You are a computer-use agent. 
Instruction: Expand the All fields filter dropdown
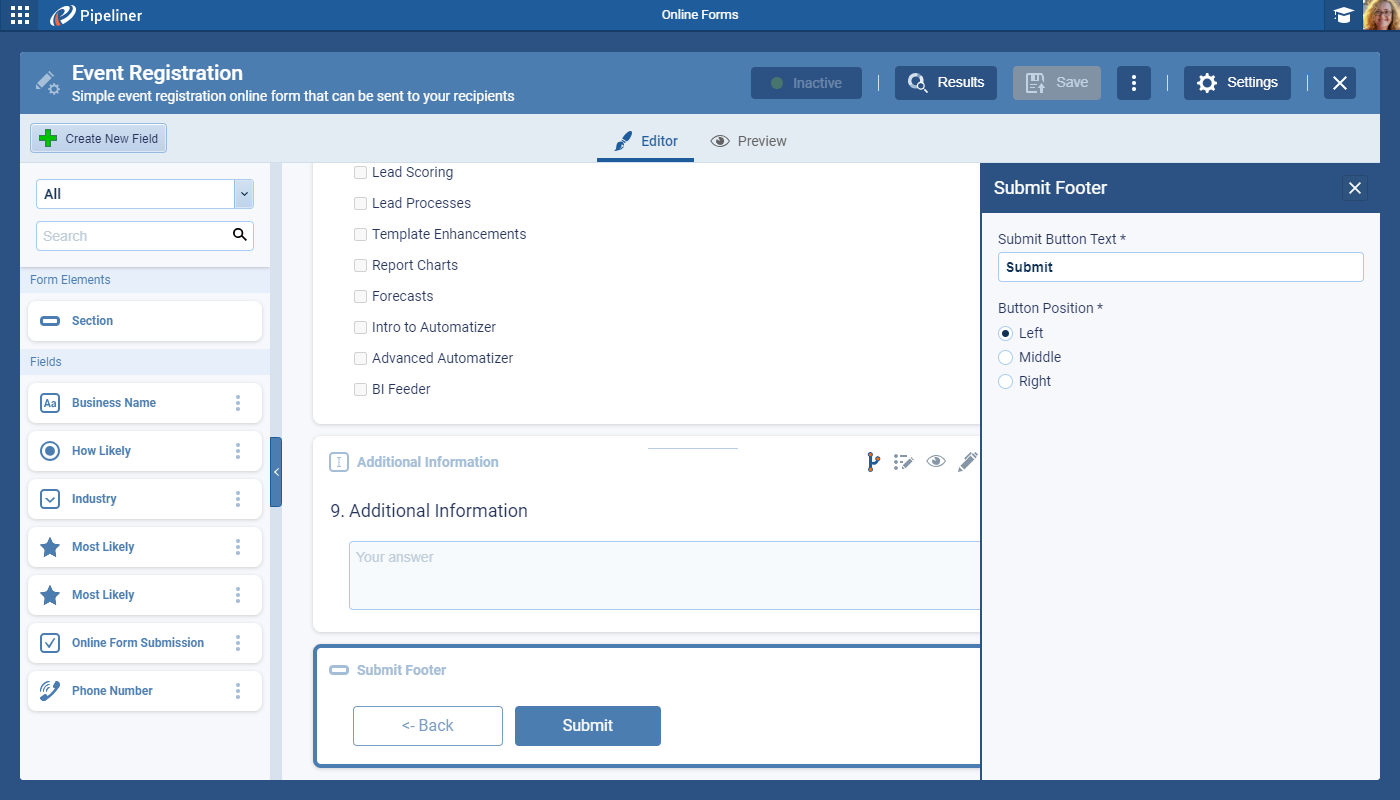[243, 194]
